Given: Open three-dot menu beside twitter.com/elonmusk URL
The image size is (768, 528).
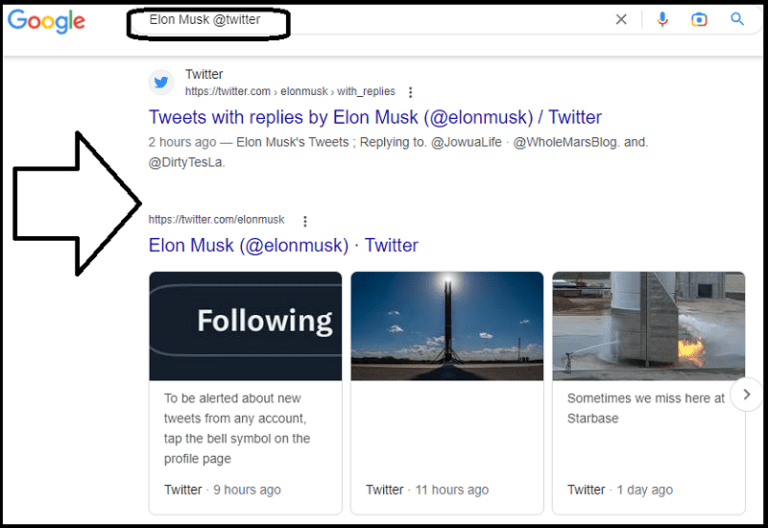Looking at the screenshot, I should coord(305,221).
